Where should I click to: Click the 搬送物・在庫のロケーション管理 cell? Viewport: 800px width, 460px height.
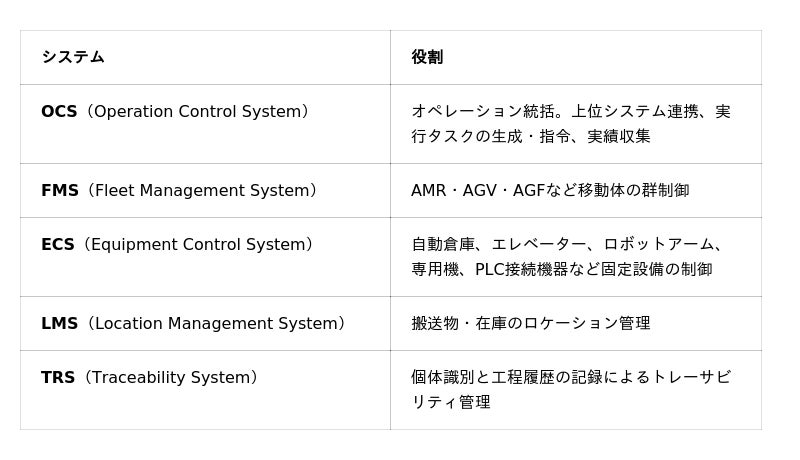click(x=576, y=323)
